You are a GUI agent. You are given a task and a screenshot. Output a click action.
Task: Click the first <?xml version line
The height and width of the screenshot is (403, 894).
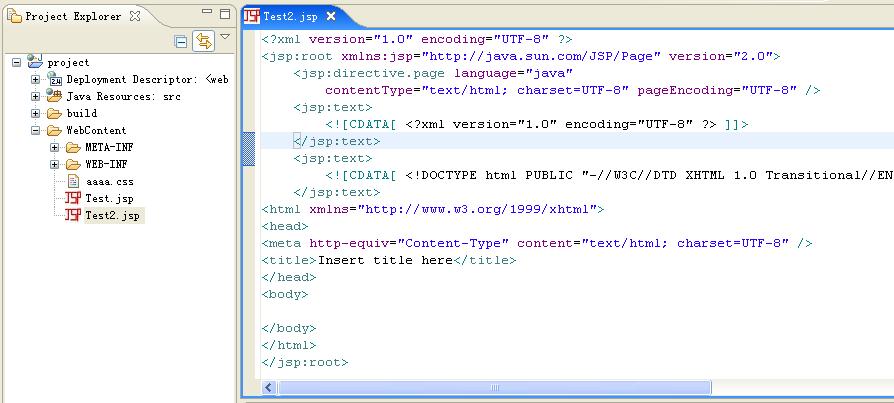point(417,39)
